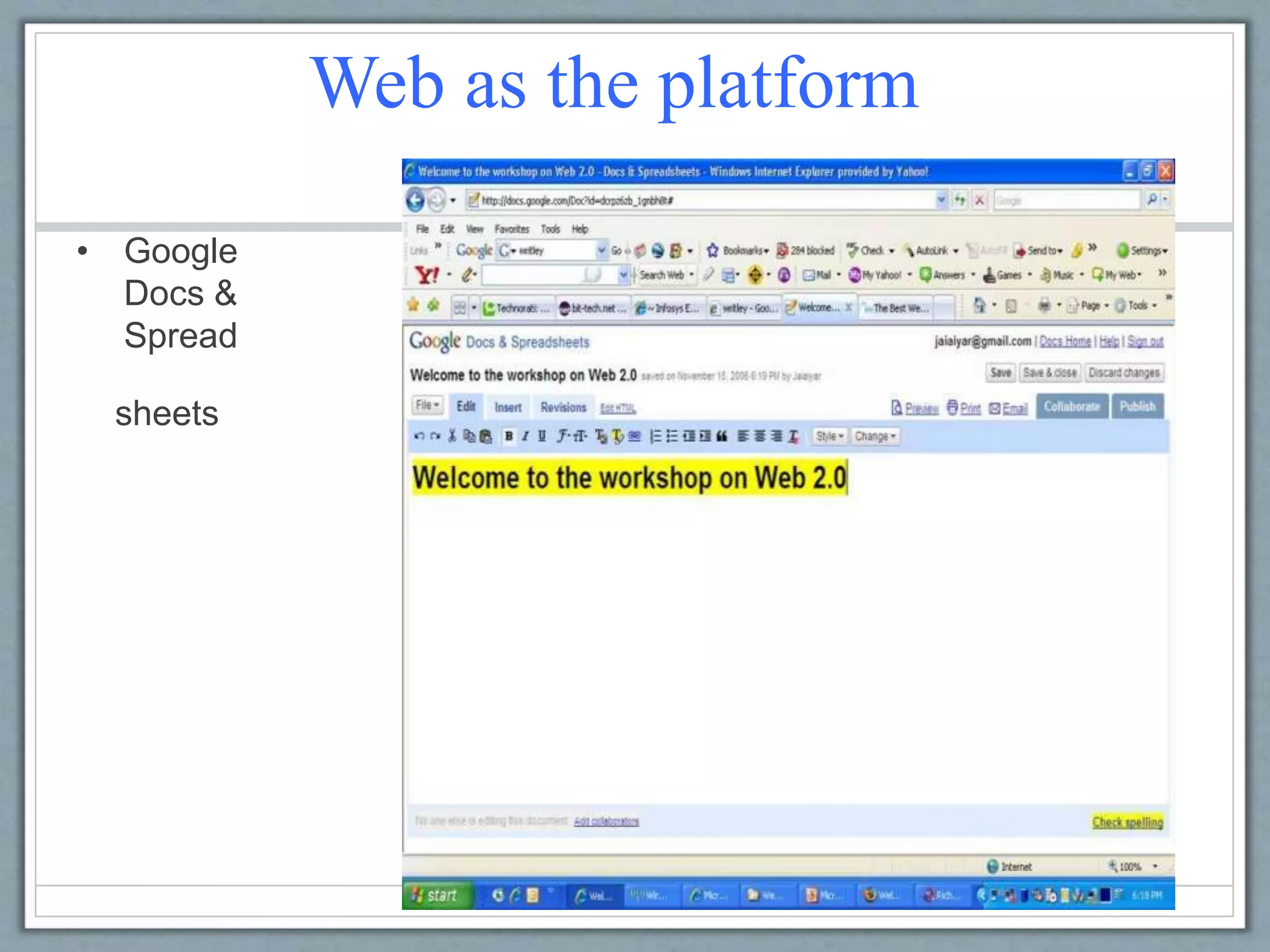
Task: Click the Numbered list icon
Action: pos(655,436)
